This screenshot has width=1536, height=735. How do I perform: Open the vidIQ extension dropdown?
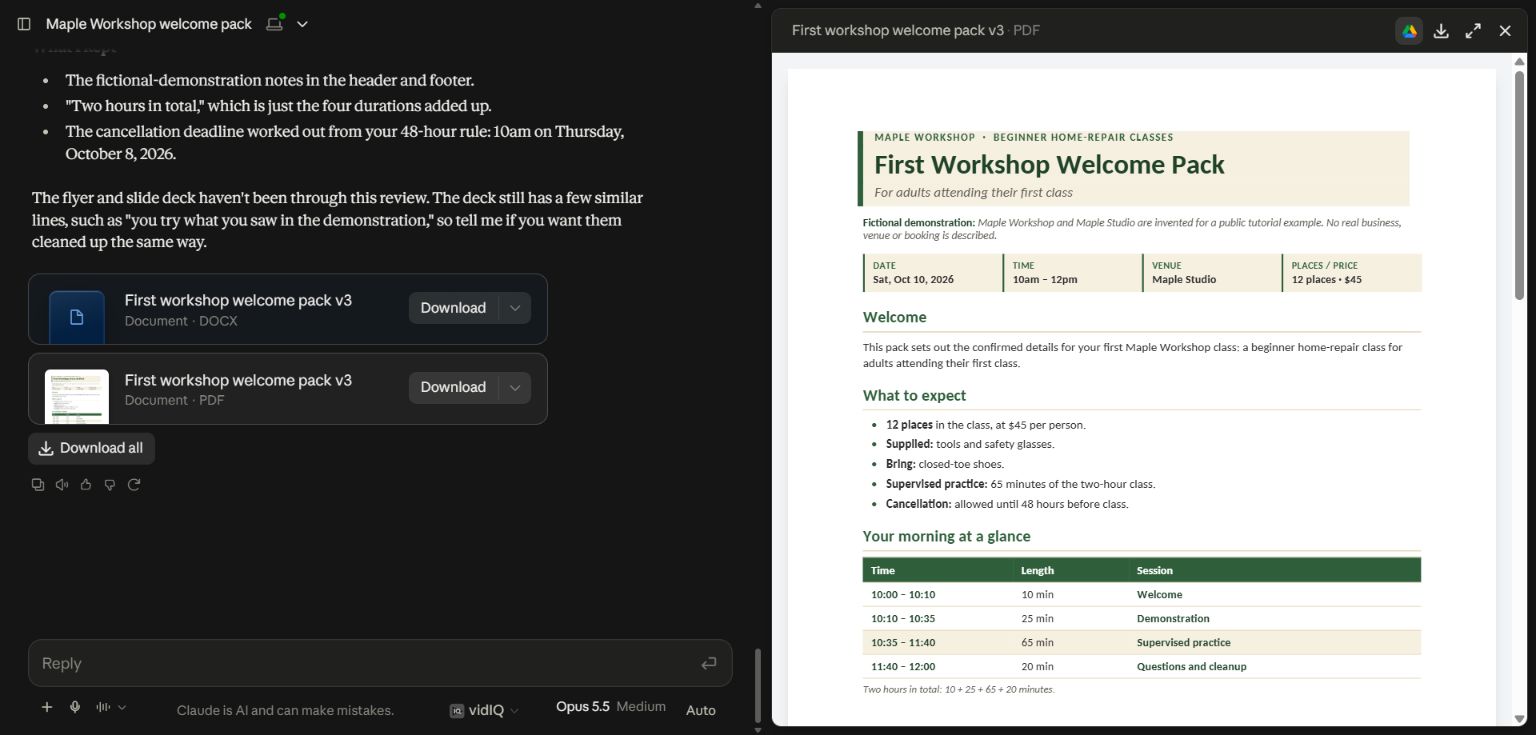tap(485, 710)
